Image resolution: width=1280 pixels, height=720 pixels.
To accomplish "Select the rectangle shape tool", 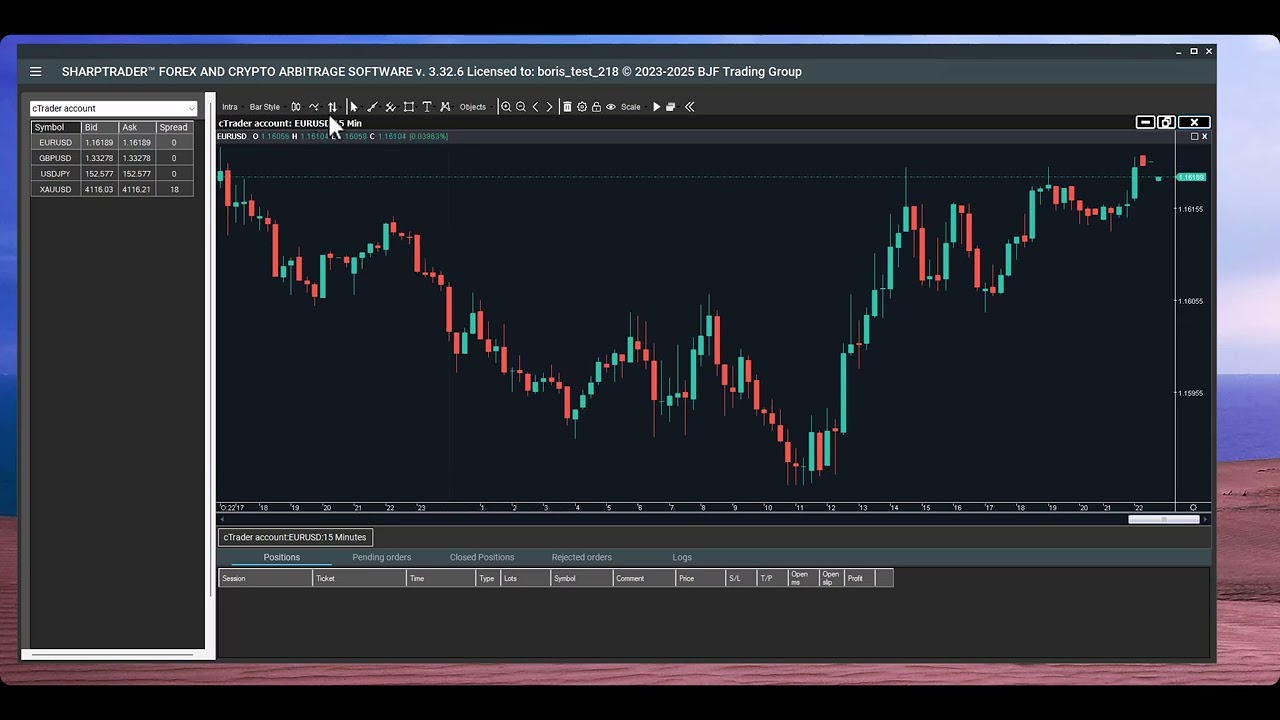I will 408,107.
